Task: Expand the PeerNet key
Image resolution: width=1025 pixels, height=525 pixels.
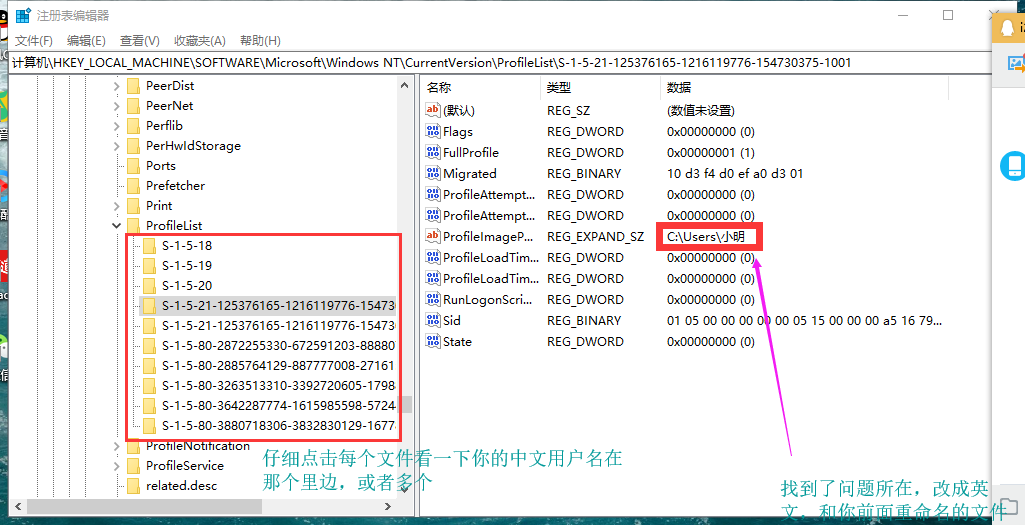Action: [116, 106]
